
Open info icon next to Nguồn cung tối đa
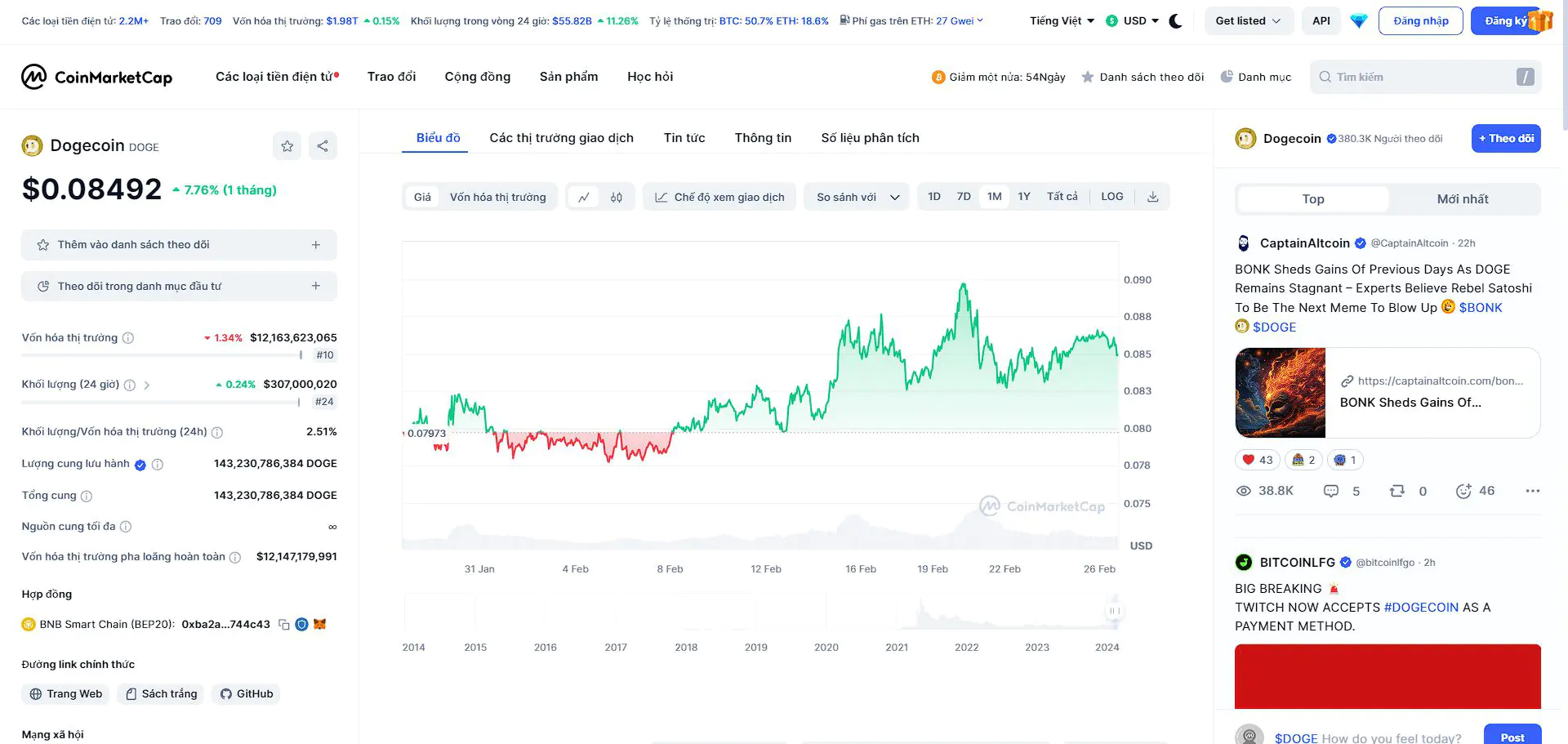tap(126, 527)
